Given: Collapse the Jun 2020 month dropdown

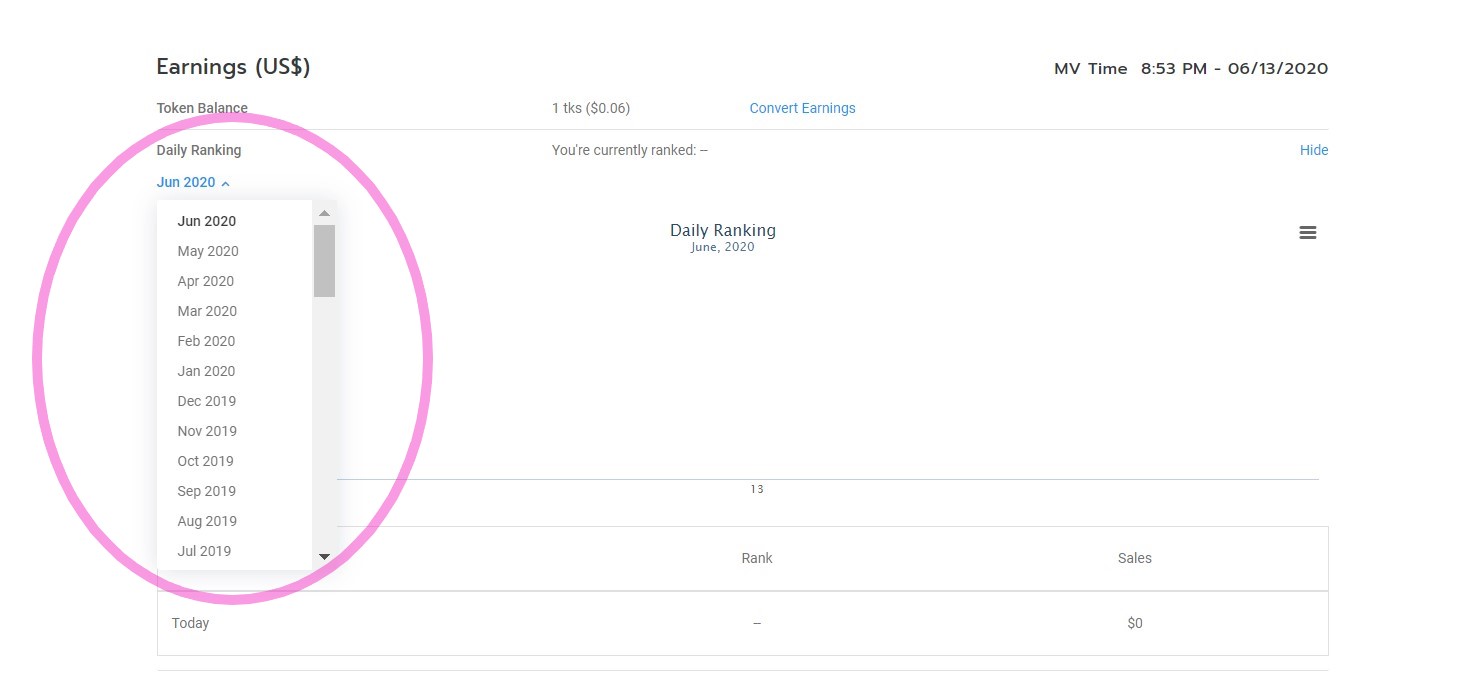Looking at the screenshot, I should [193, 183].
